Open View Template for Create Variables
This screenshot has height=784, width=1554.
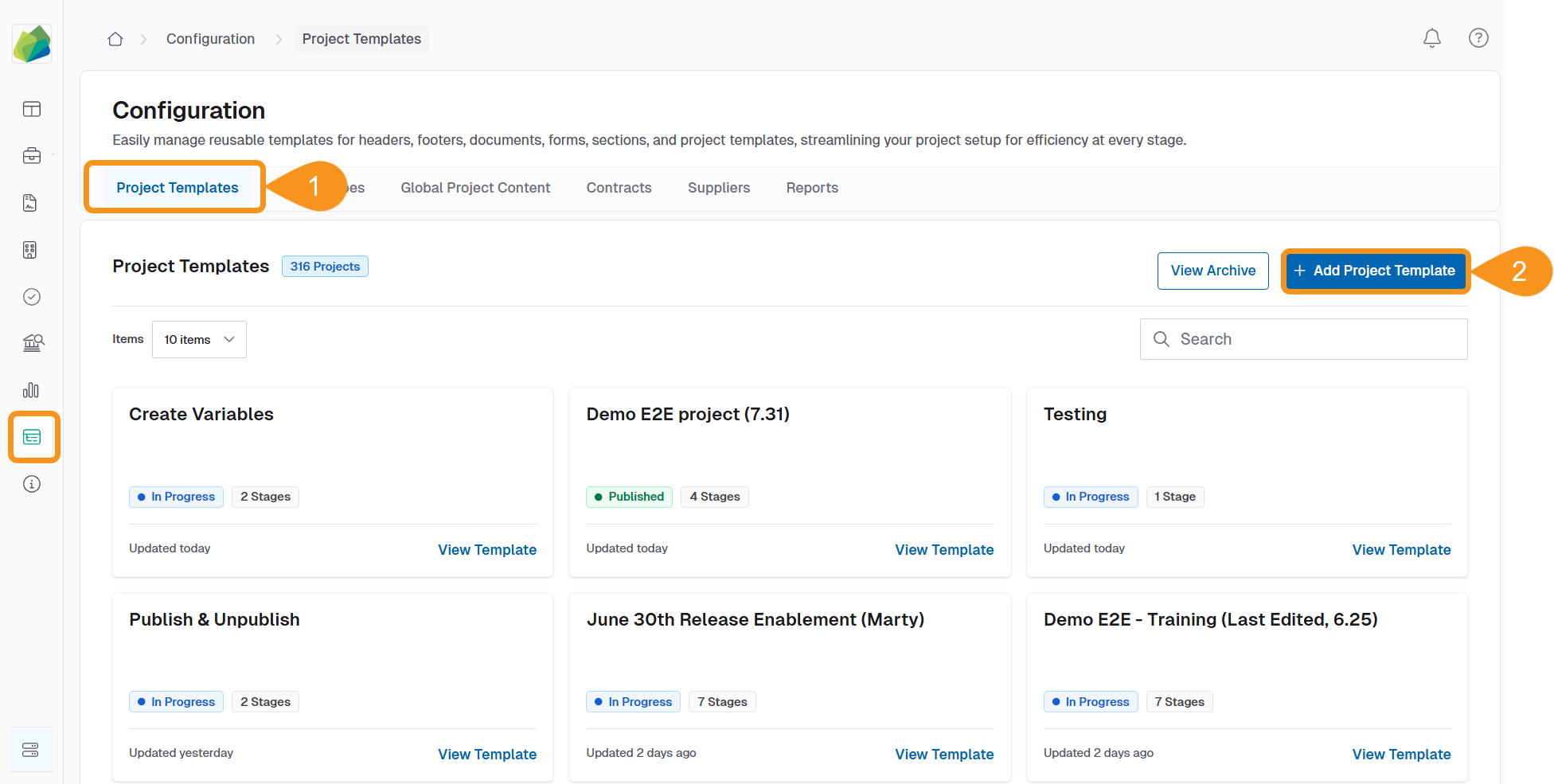(x=486, y=550)
